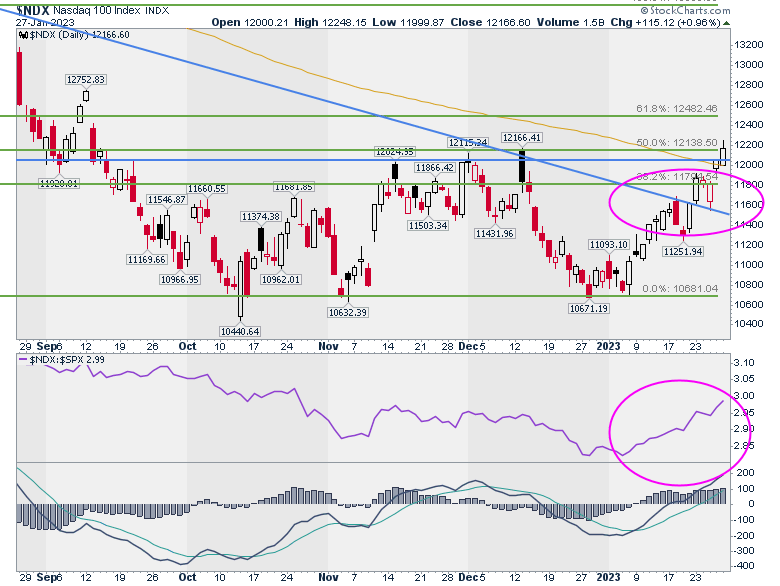Click the 10671.19 price label
The height and width of the screenshot is (586, 780).
click(588, 308)
